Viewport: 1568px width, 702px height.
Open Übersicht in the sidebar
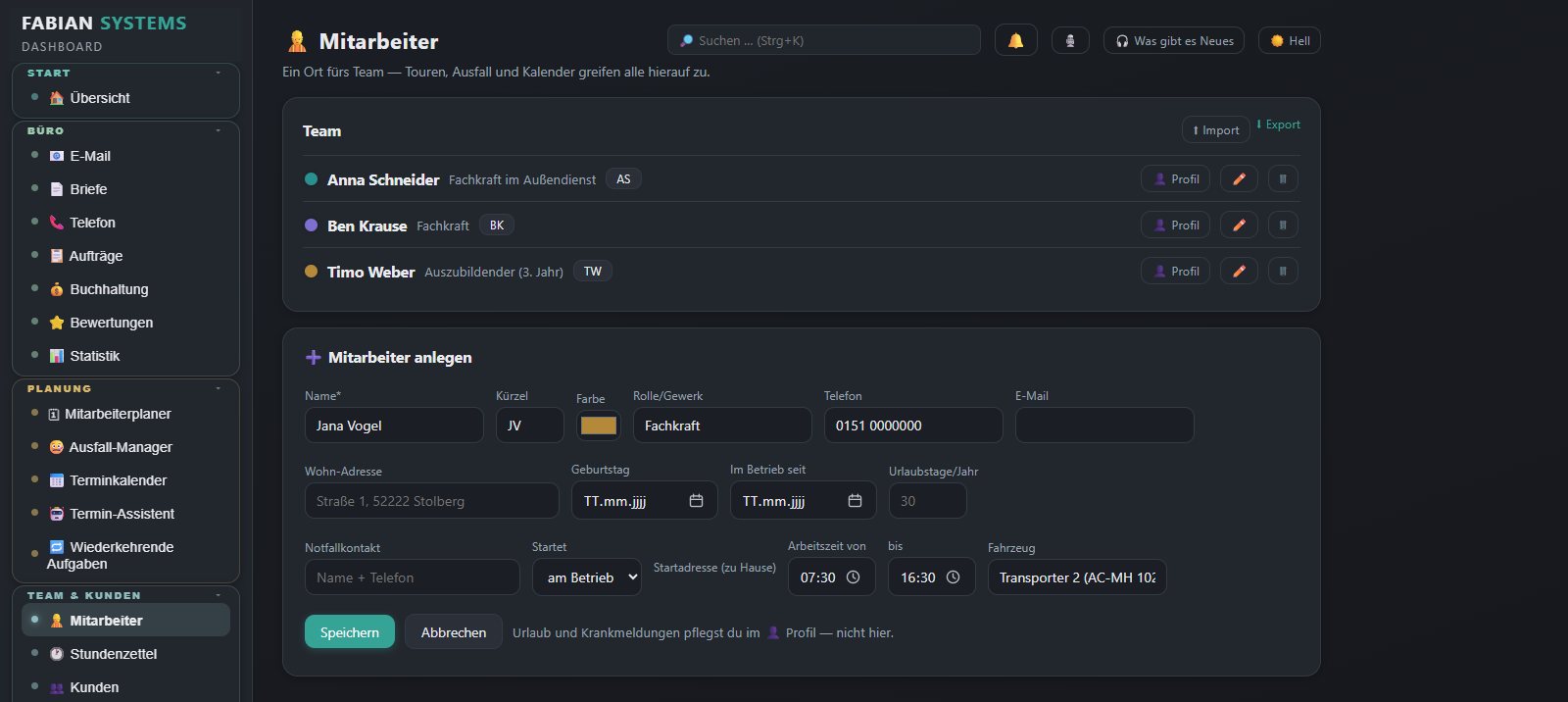point(125,98)
